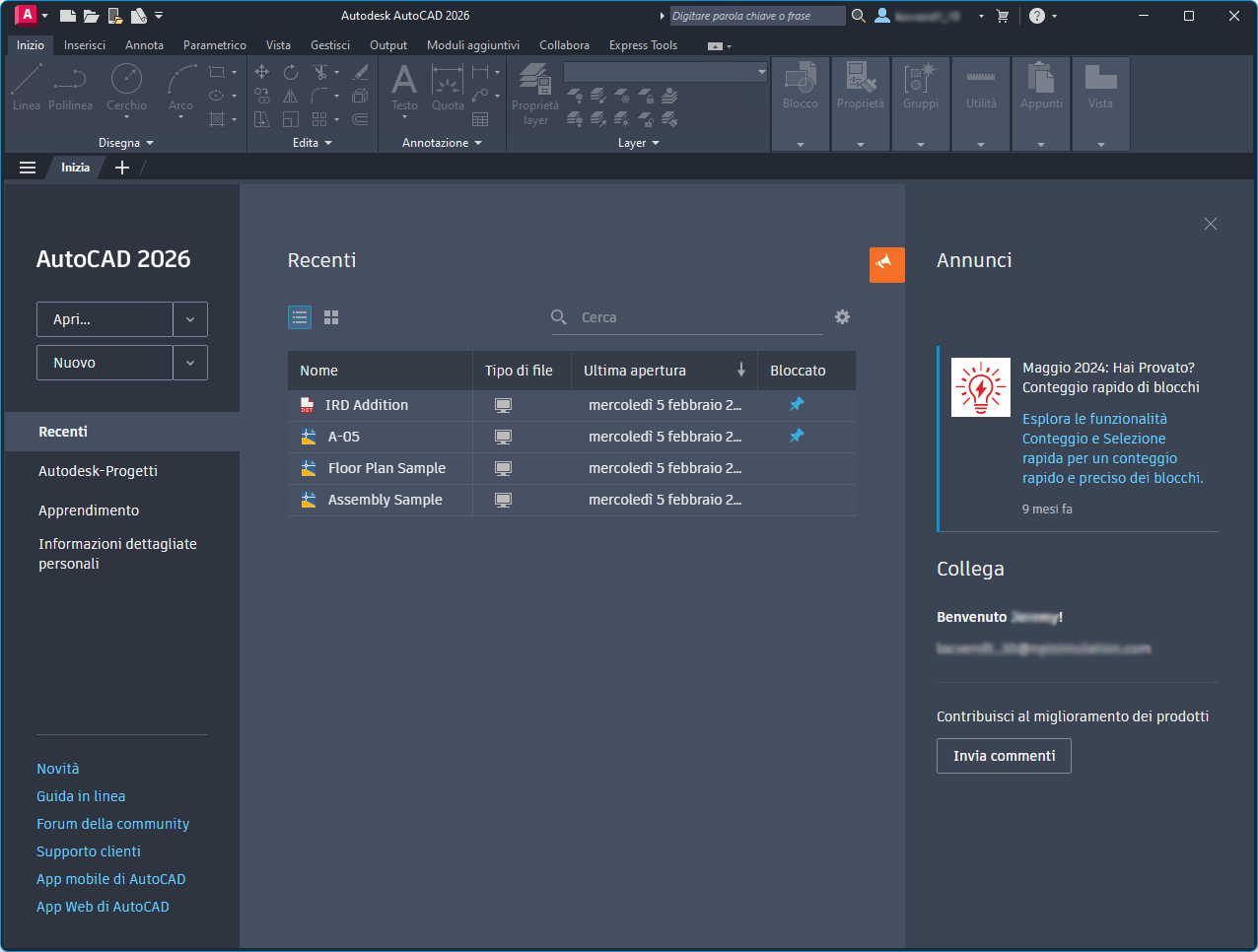Screen dimensions: 1258x952
Task: Click the search magnifier icon in title bar
Action: click(859, 16)
